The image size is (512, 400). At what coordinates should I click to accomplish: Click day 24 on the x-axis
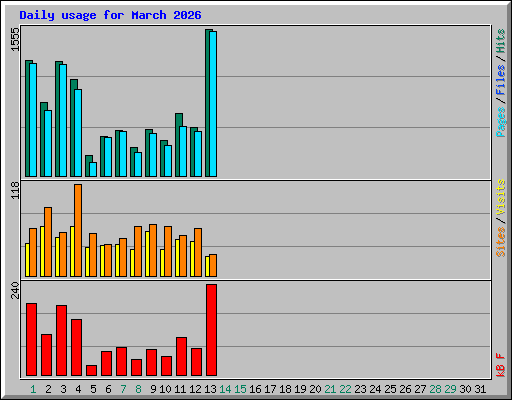(x=375, y=389)
